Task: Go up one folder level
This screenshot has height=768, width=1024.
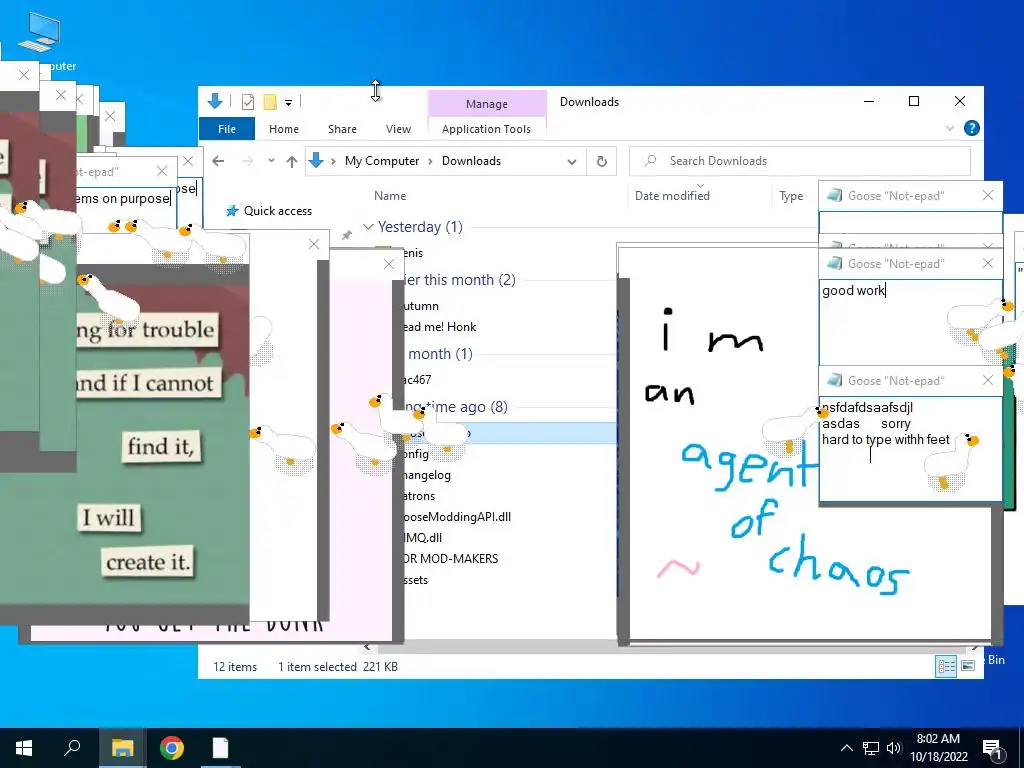Action: 291,161
